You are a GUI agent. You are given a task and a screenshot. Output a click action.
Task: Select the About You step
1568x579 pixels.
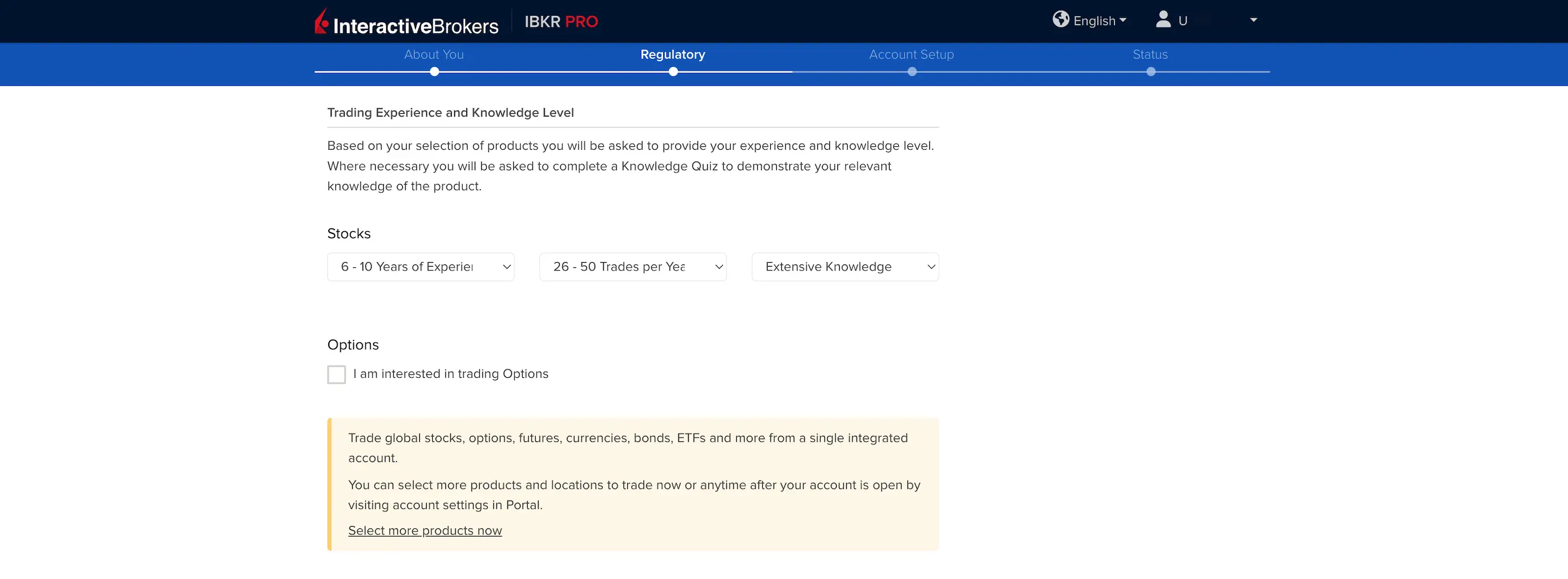pyautogui.click(x=434, y=54)
